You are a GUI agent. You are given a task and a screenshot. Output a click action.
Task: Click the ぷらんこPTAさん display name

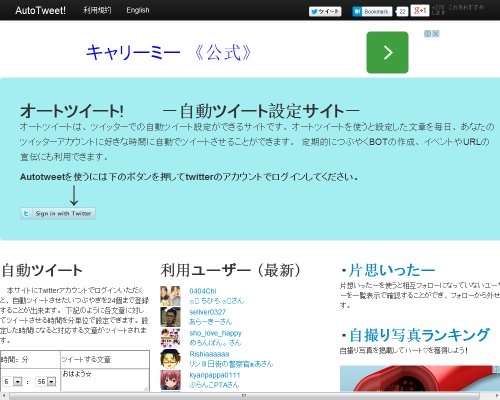pyautogui.click(x=214, y=385)
